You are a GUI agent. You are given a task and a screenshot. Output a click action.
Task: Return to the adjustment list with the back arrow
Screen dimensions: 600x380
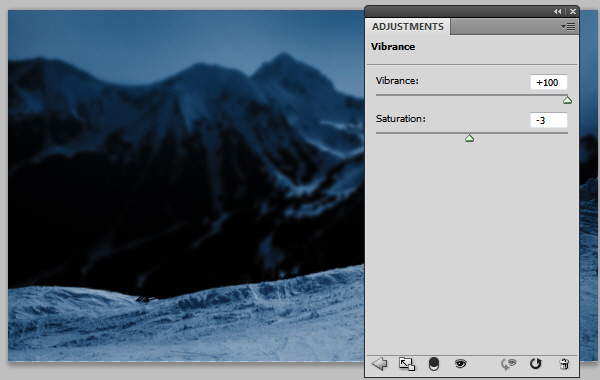pyautogui.click(x=380, y=364)
